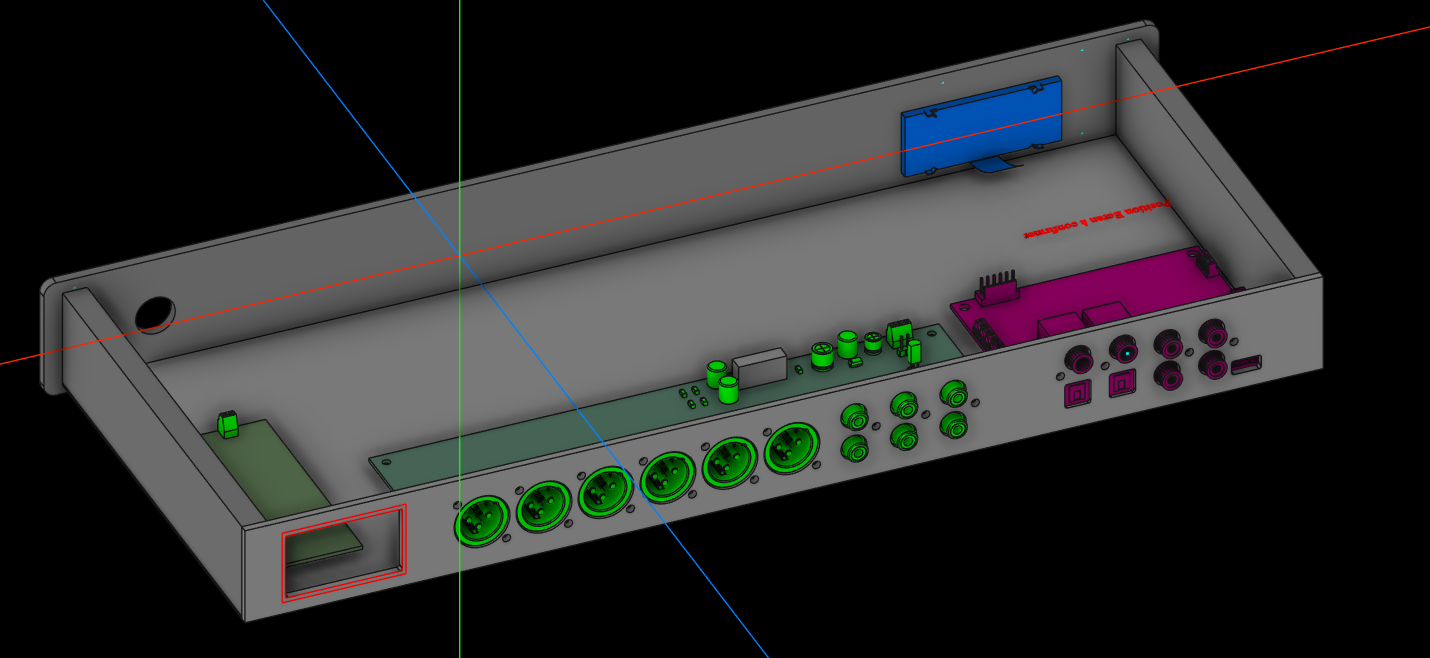This screenshot has width=1430, height=658.
Task: Click the red-outlined rectangular panel cutout
Action: point(345,553)
